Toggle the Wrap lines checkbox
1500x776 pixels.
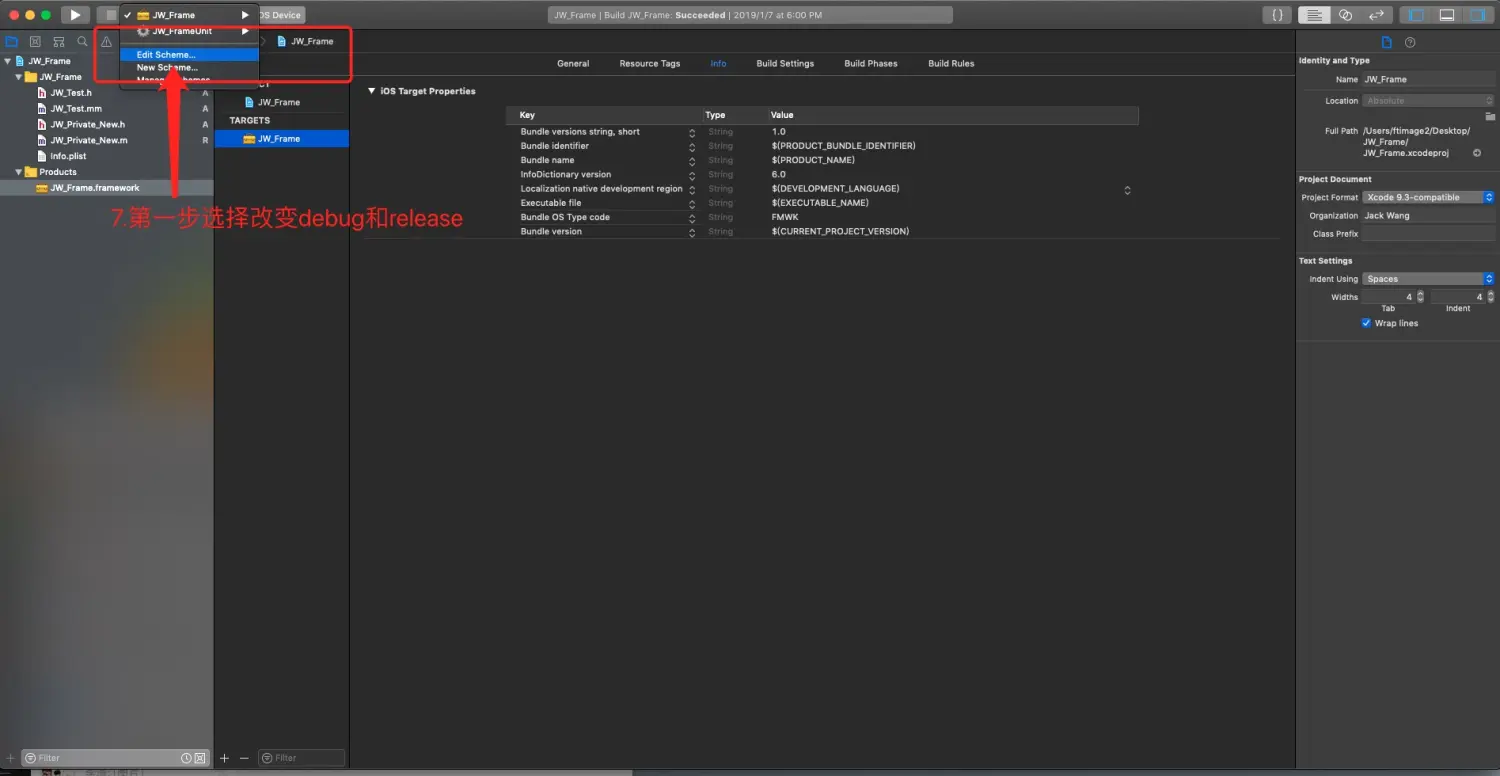1366,323
